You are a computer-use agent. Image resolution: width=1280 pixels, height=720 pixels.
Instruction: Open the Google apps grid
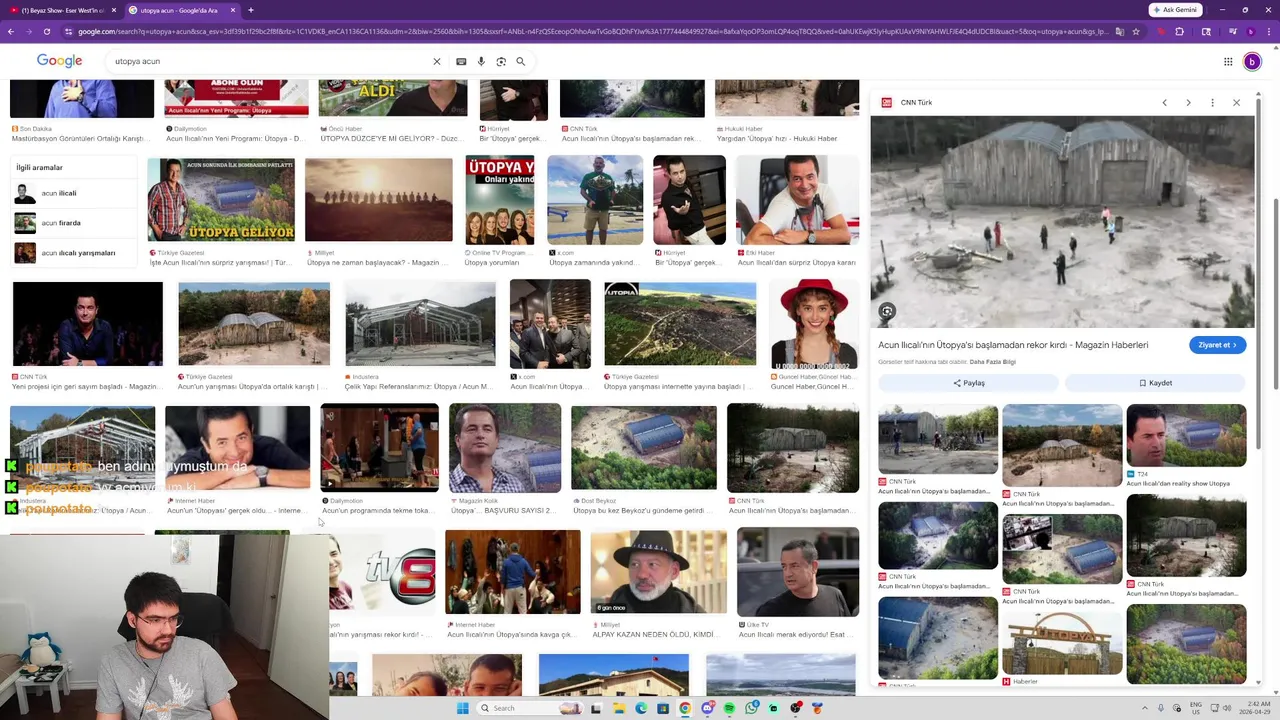tap(1228, 62)
